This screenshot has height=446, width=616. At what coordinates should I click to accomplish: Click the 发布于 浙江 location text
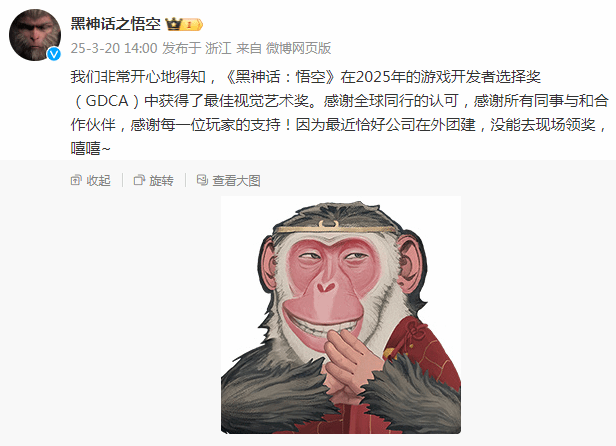tap(197, 48)
